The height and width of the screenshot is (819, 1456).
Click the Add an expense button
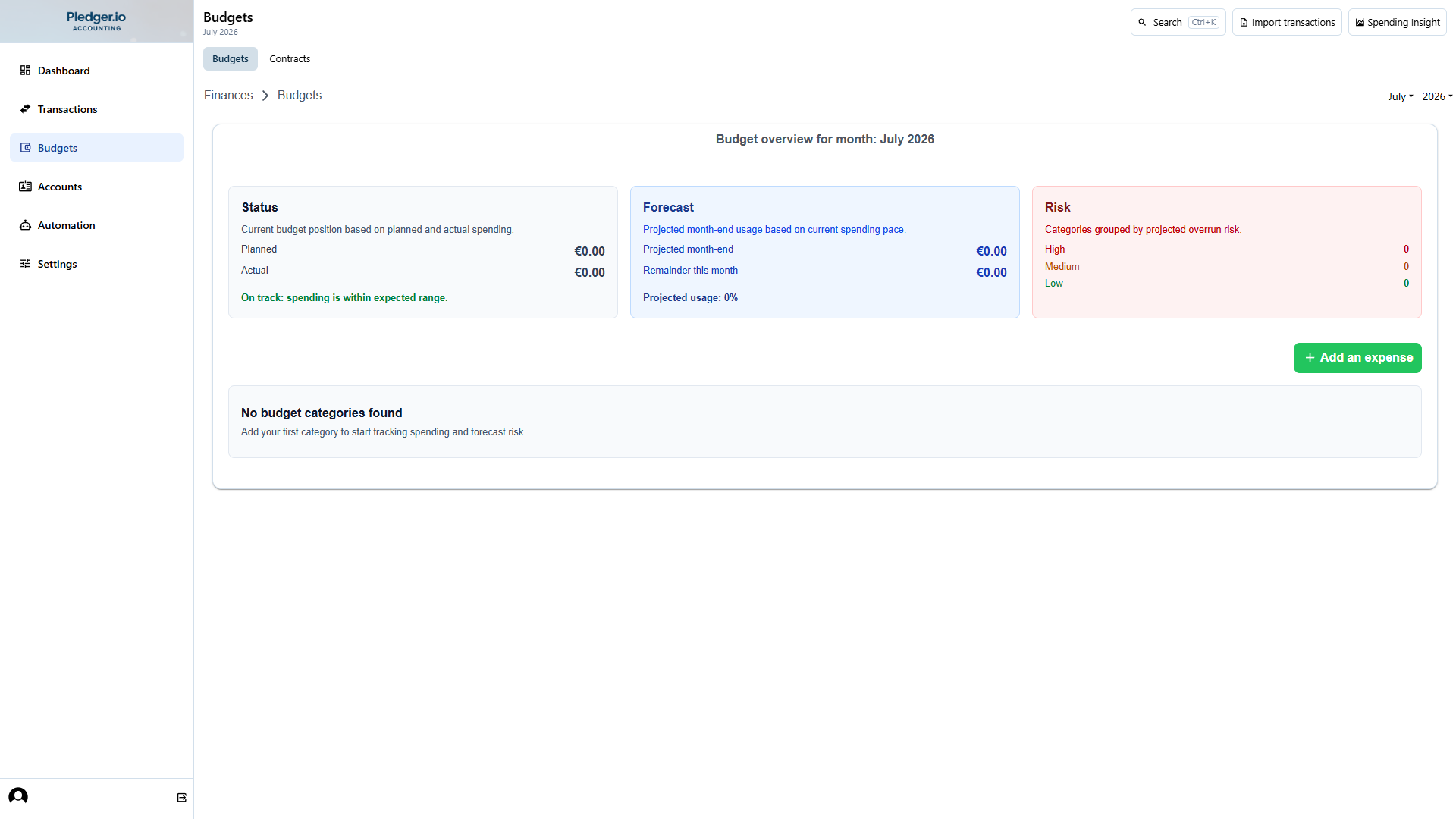[x=1357, y=358]
